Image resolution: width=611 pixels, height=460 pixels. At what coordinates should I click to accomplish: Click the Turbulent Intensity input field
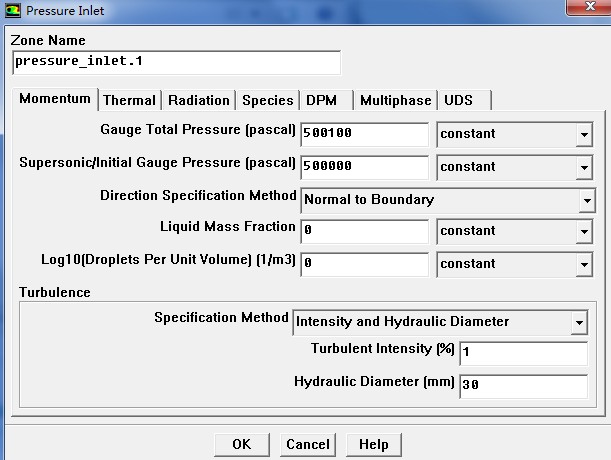(x=522, y=354)
